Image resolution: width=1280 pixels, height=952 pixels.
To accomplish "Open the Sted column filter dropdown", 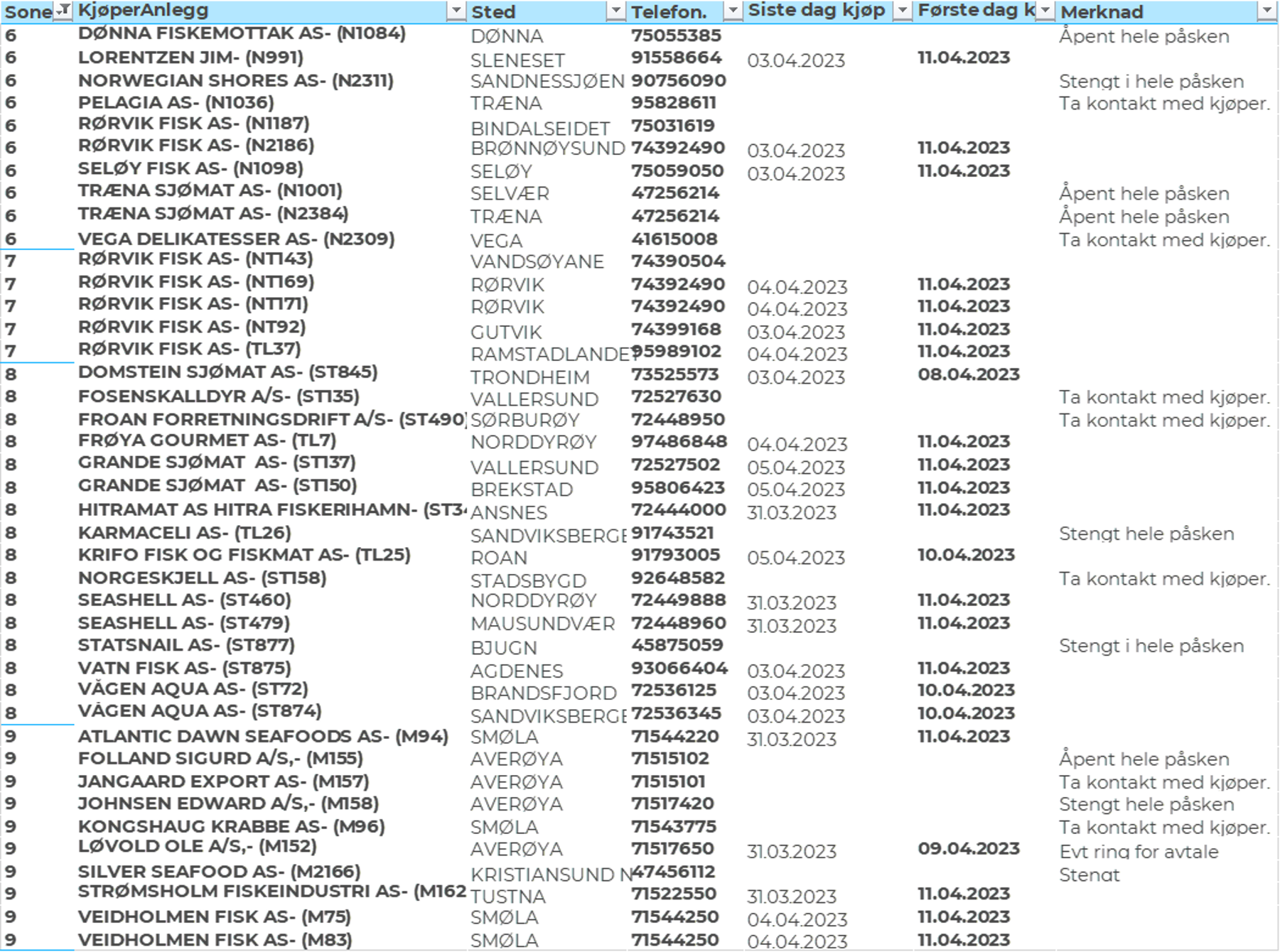I will (615, 10).
